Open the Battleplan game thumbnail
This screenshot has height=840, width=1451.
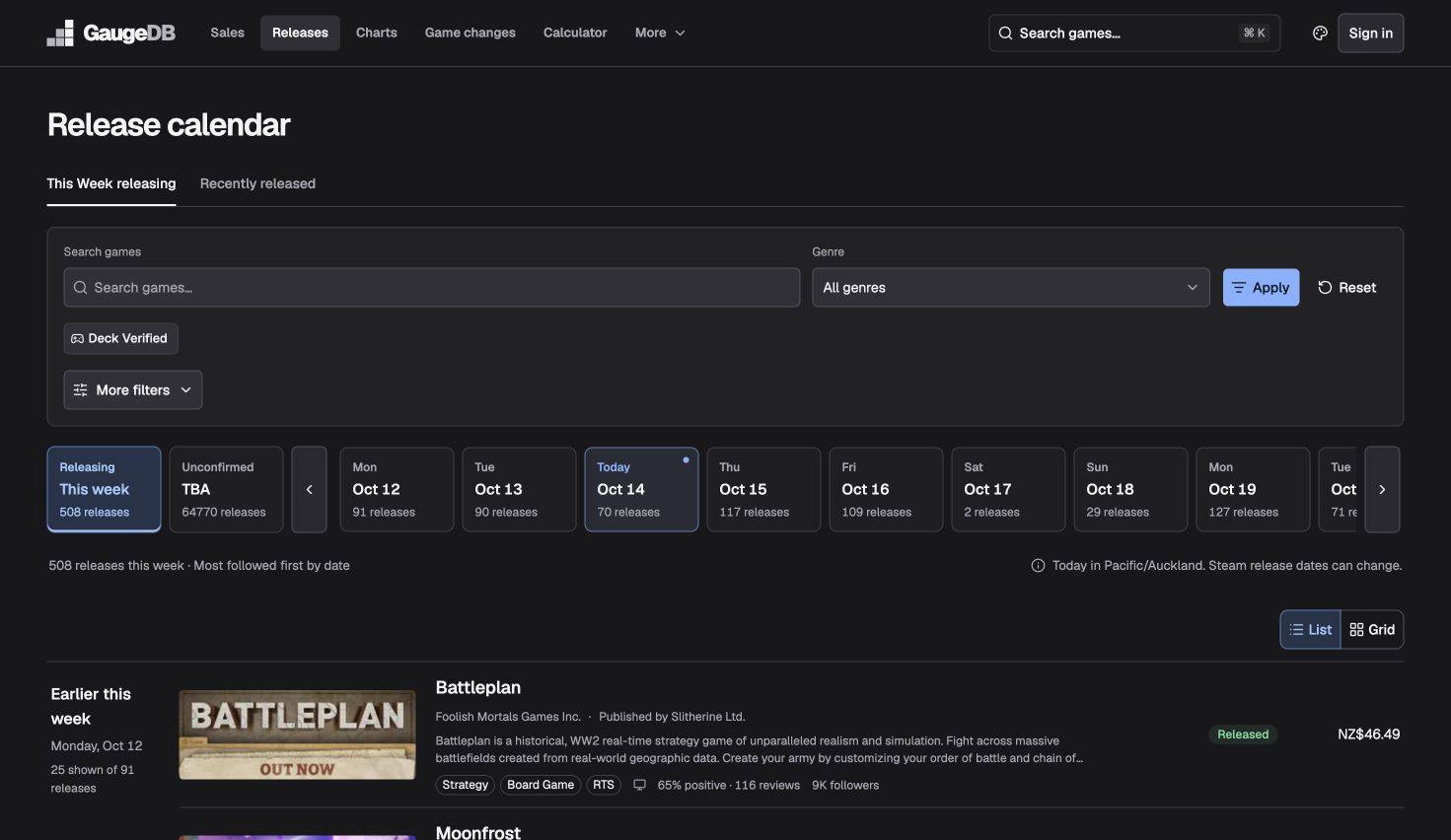[297, 735]
